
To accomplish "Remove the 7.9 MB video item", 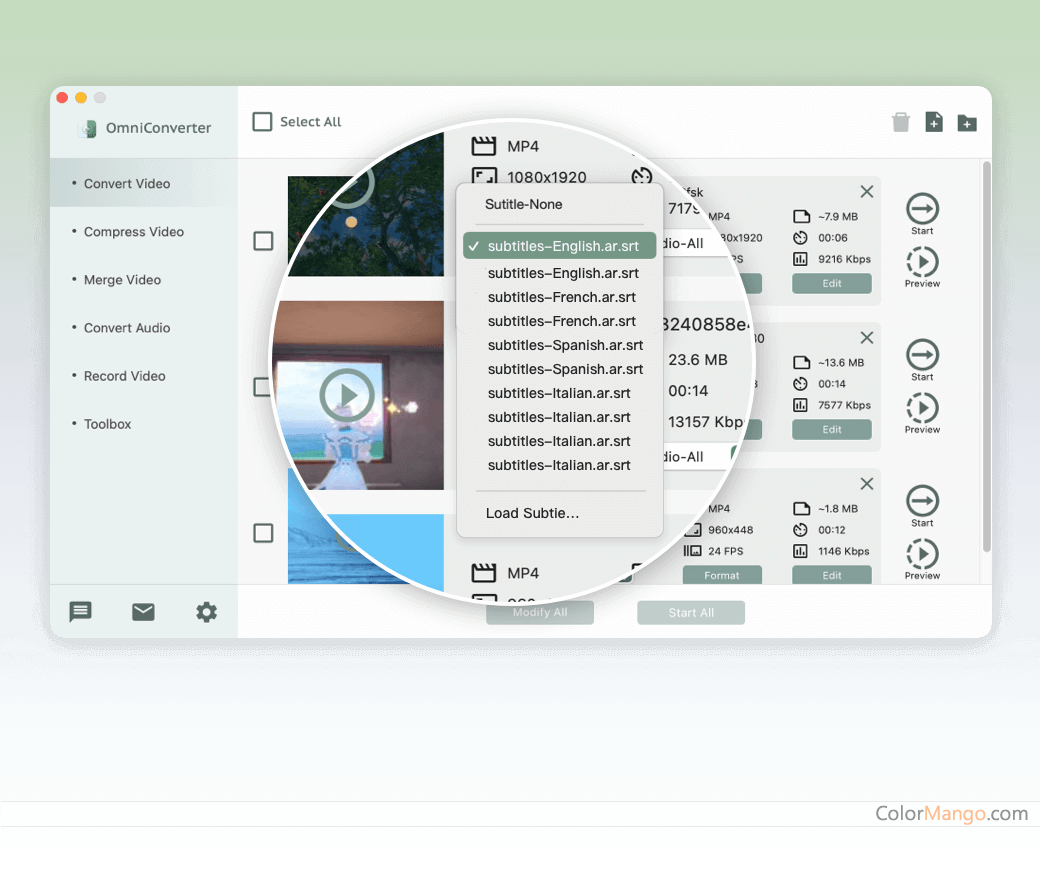I will (x=867, y=192).
